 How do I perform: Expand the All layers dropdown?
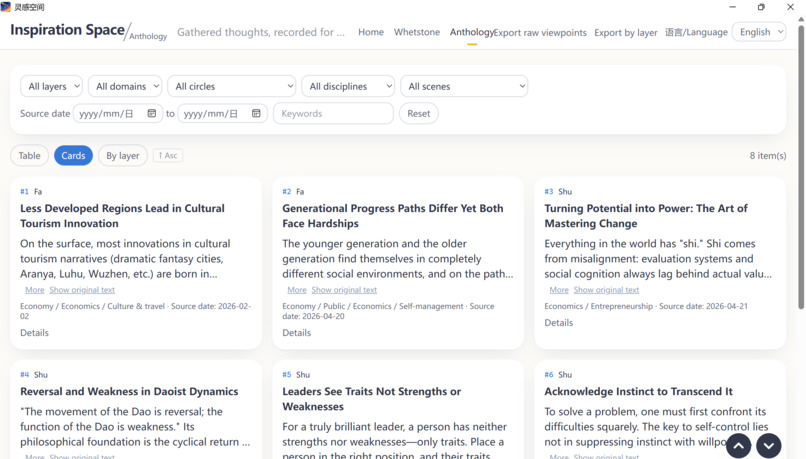coord(51,86)
